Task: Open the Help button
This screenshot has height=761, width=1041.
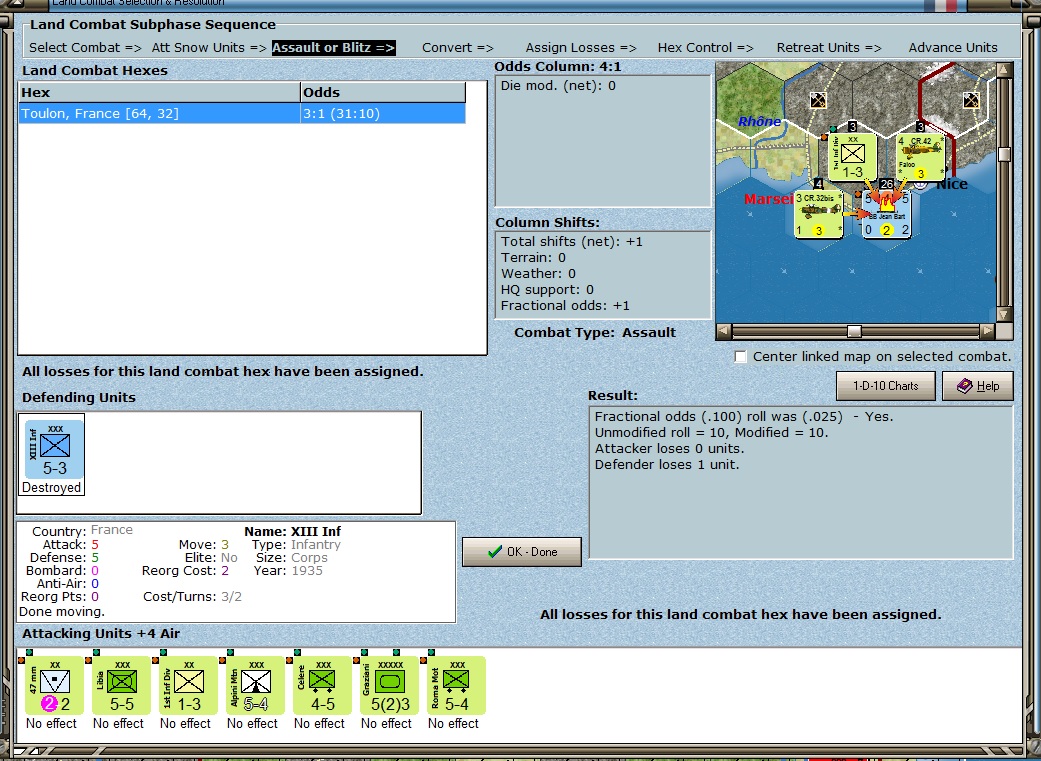Action: click(x=978, y=386)
